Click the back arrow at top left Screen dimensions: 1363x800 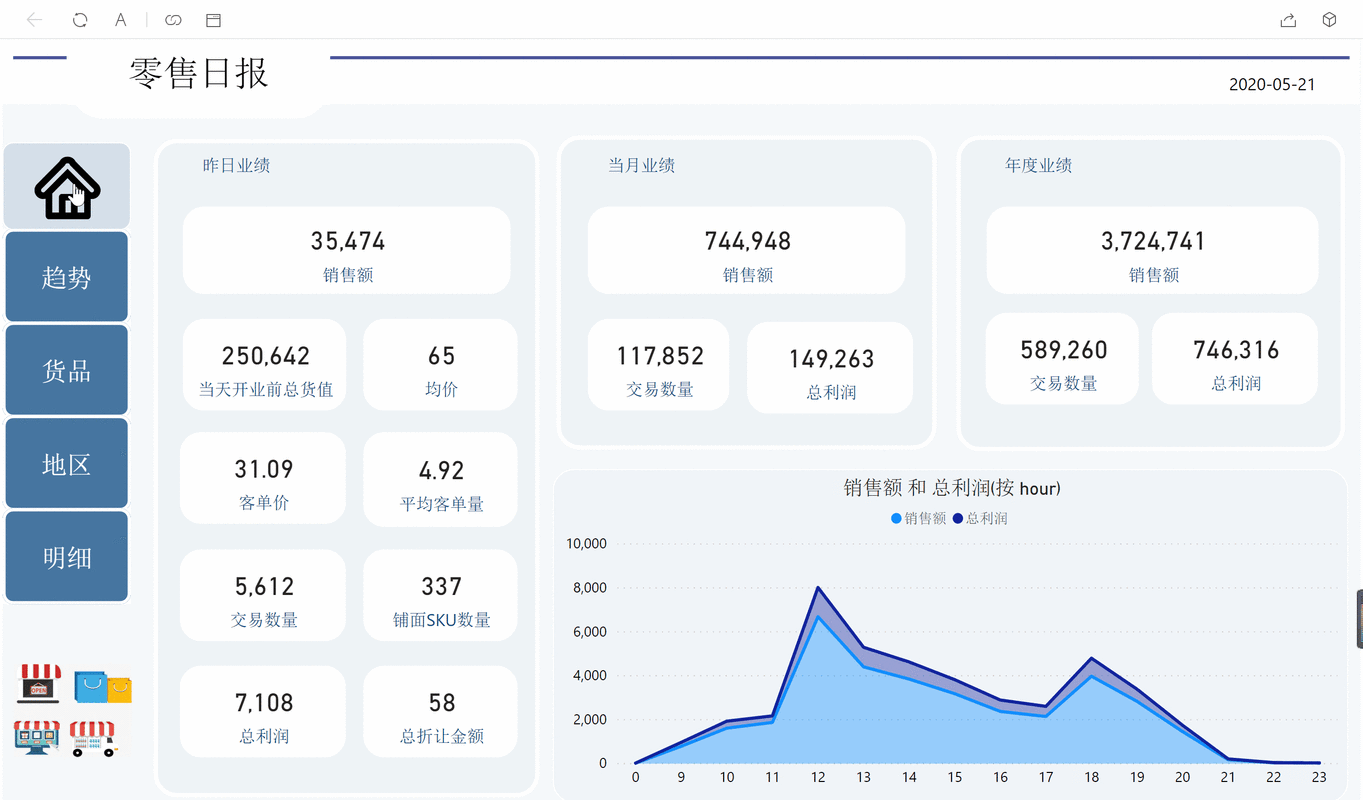coord(35,19)
